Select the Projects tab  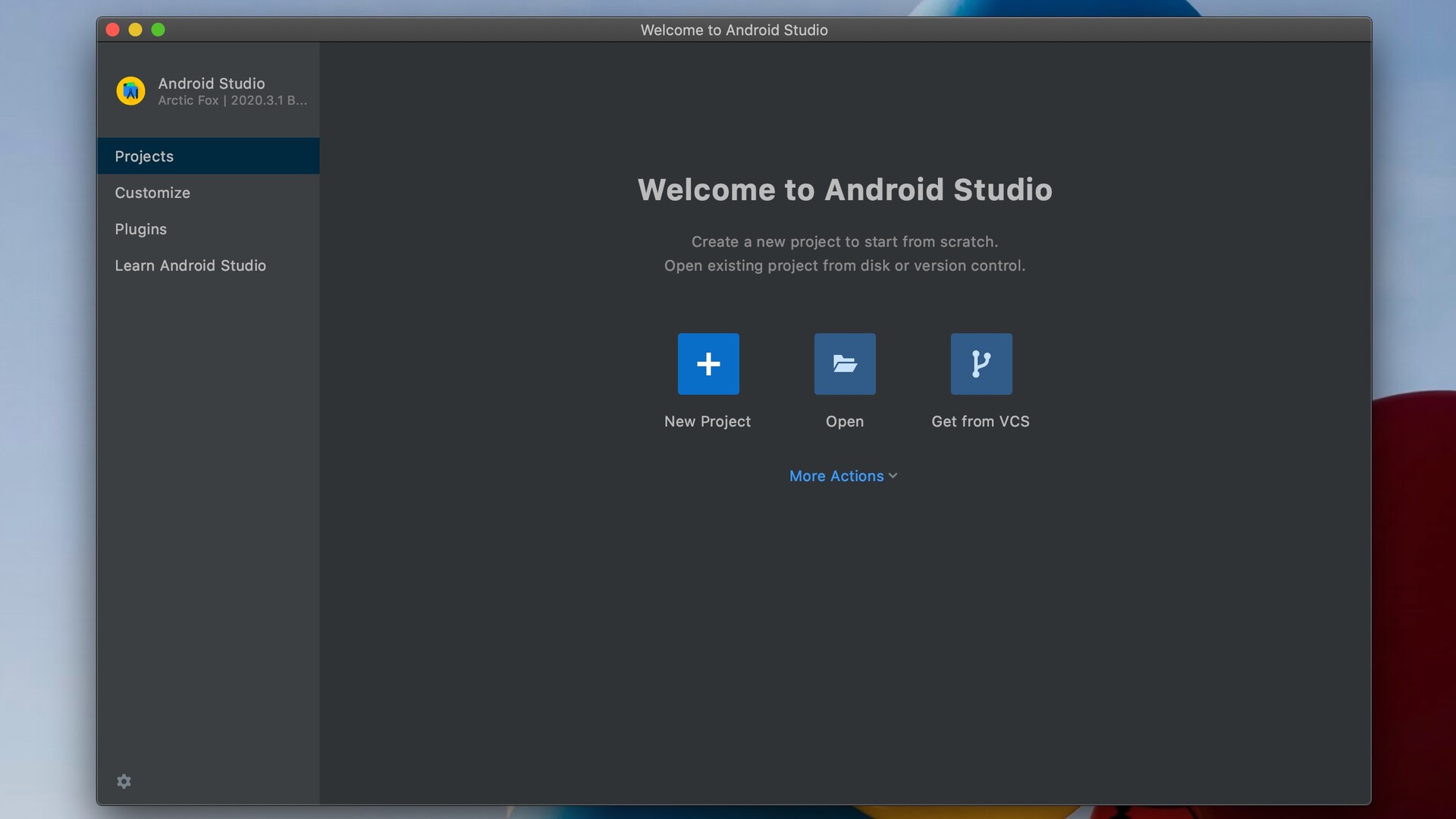(209, 156)
